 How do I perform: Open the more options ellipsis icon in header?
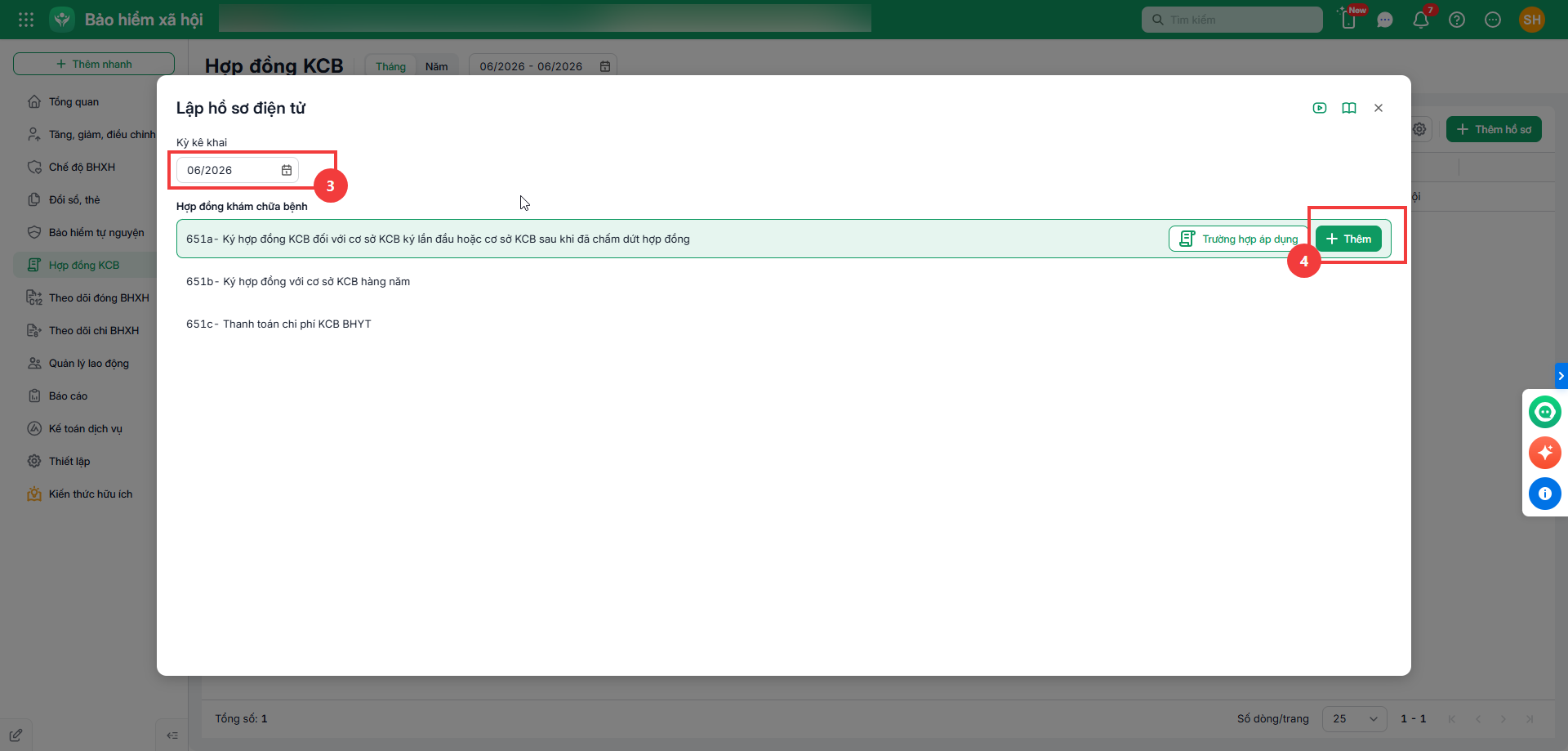point(1493,20)
